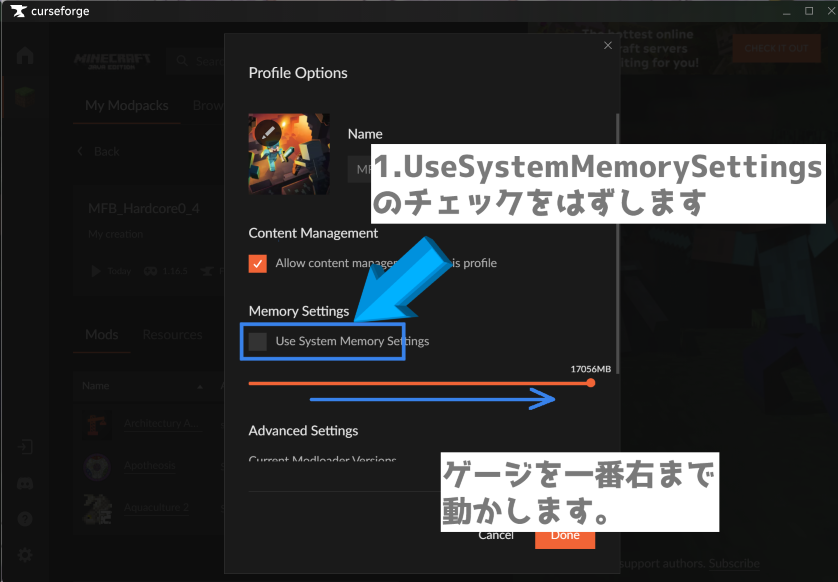Click the CHECK IT OUT banner button

[x=776, y=48]
